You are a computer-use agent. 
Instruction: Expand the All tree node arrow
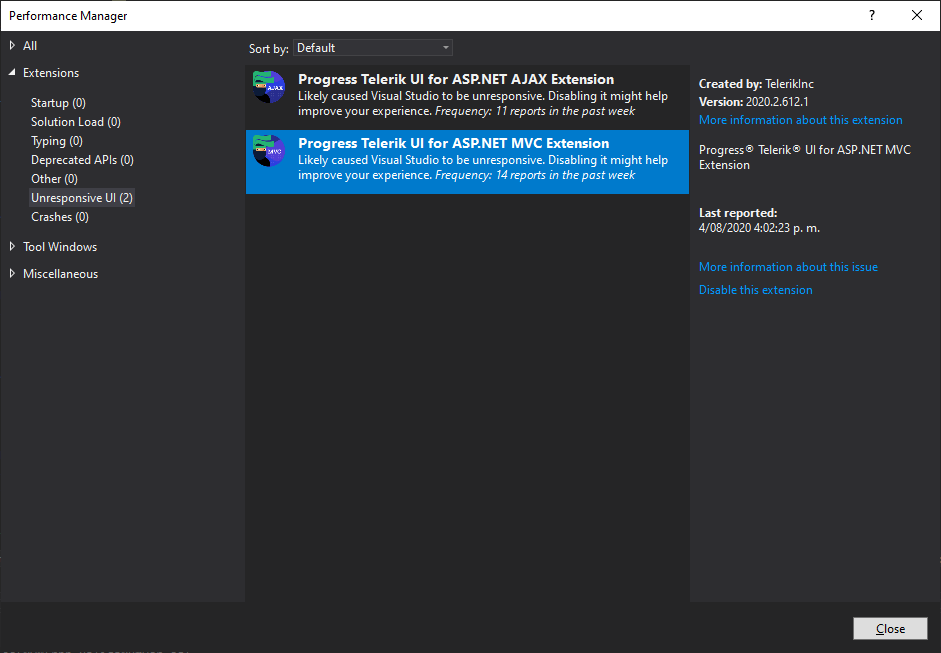click(x=12, y=46)
